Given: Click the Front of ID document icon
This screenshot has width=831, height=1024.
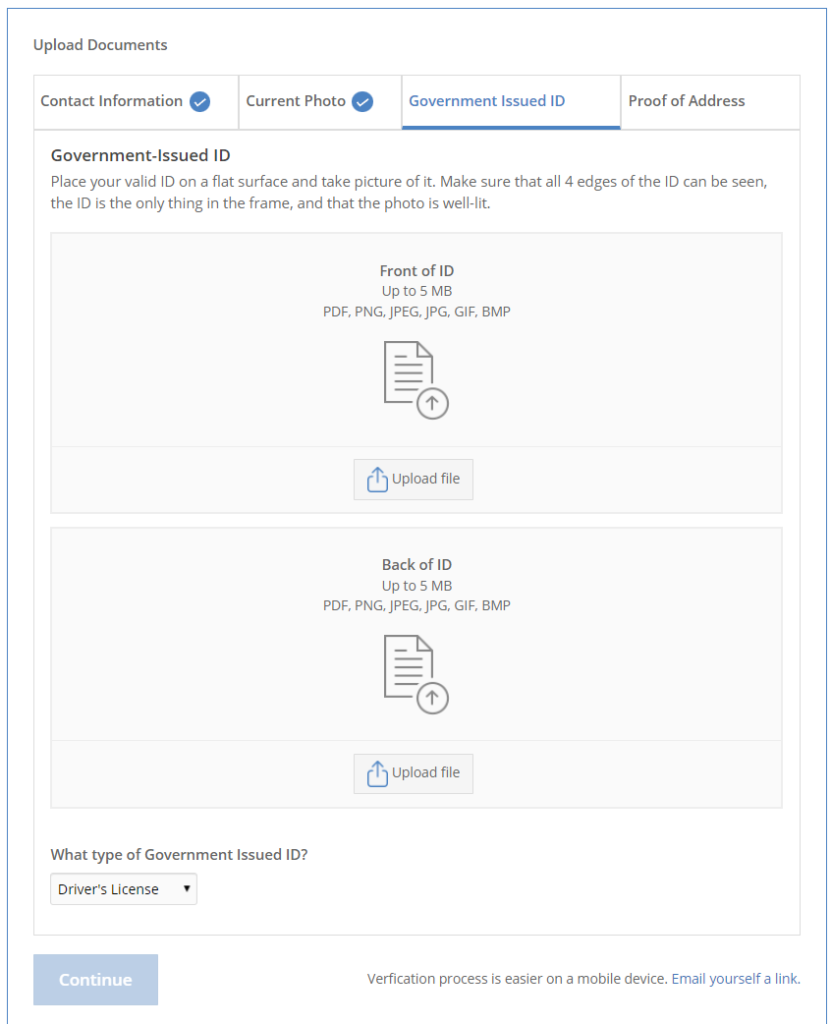Looking at the screenshot, I should pos(409,372).
